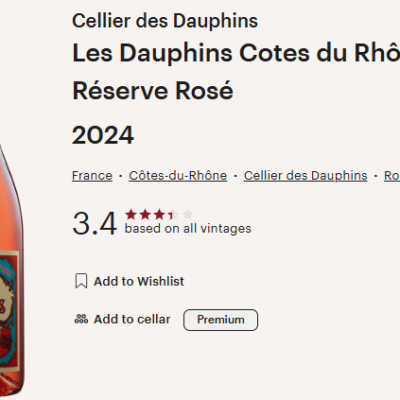Image resolution: width=400 pixels, height=400 pixels.
Task: Click the bookmark icon beside Add to Wishlist
Action: pos(81,281)
